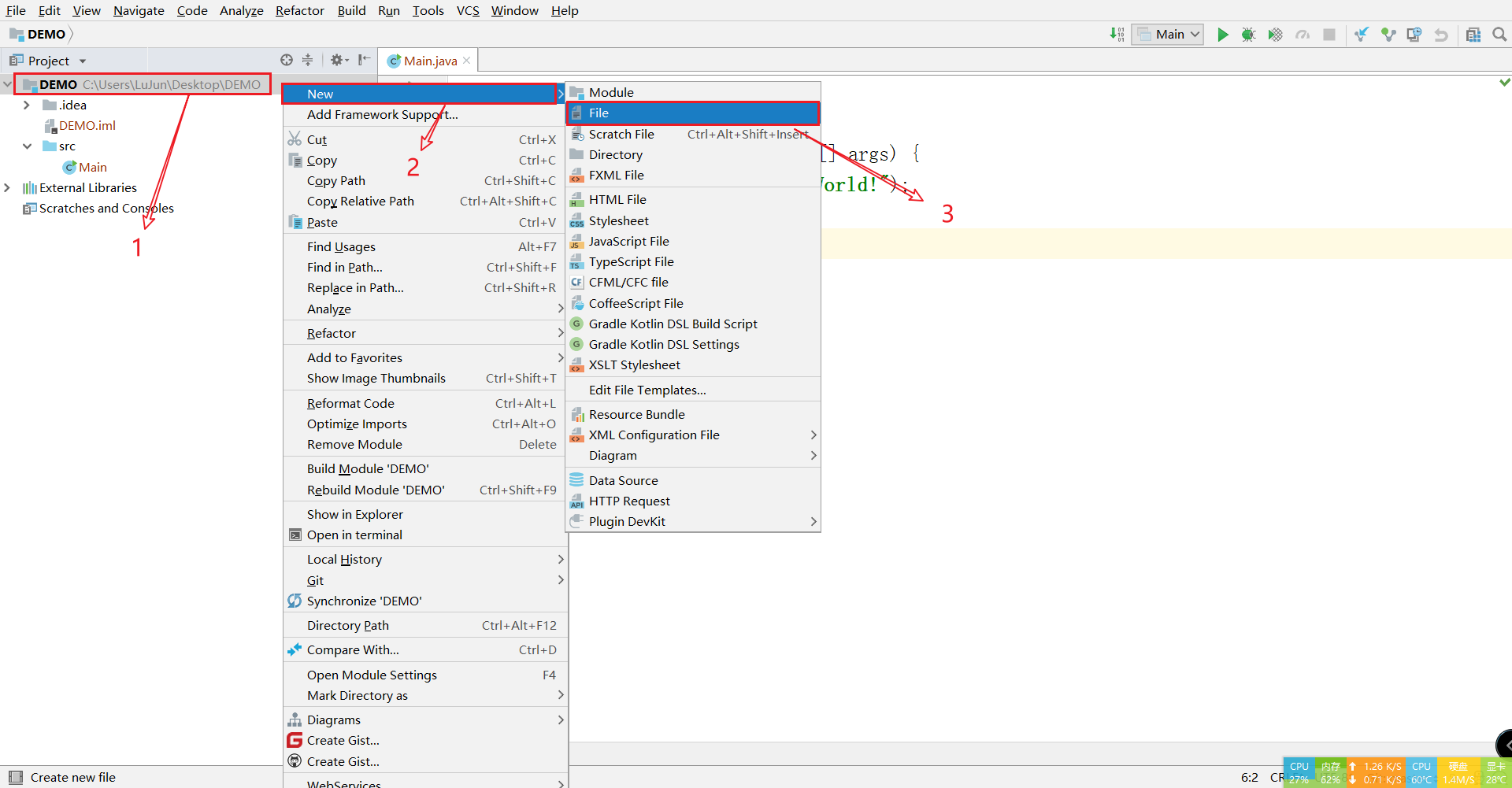
Task: Expand the .idea folder
Action: 26,105
